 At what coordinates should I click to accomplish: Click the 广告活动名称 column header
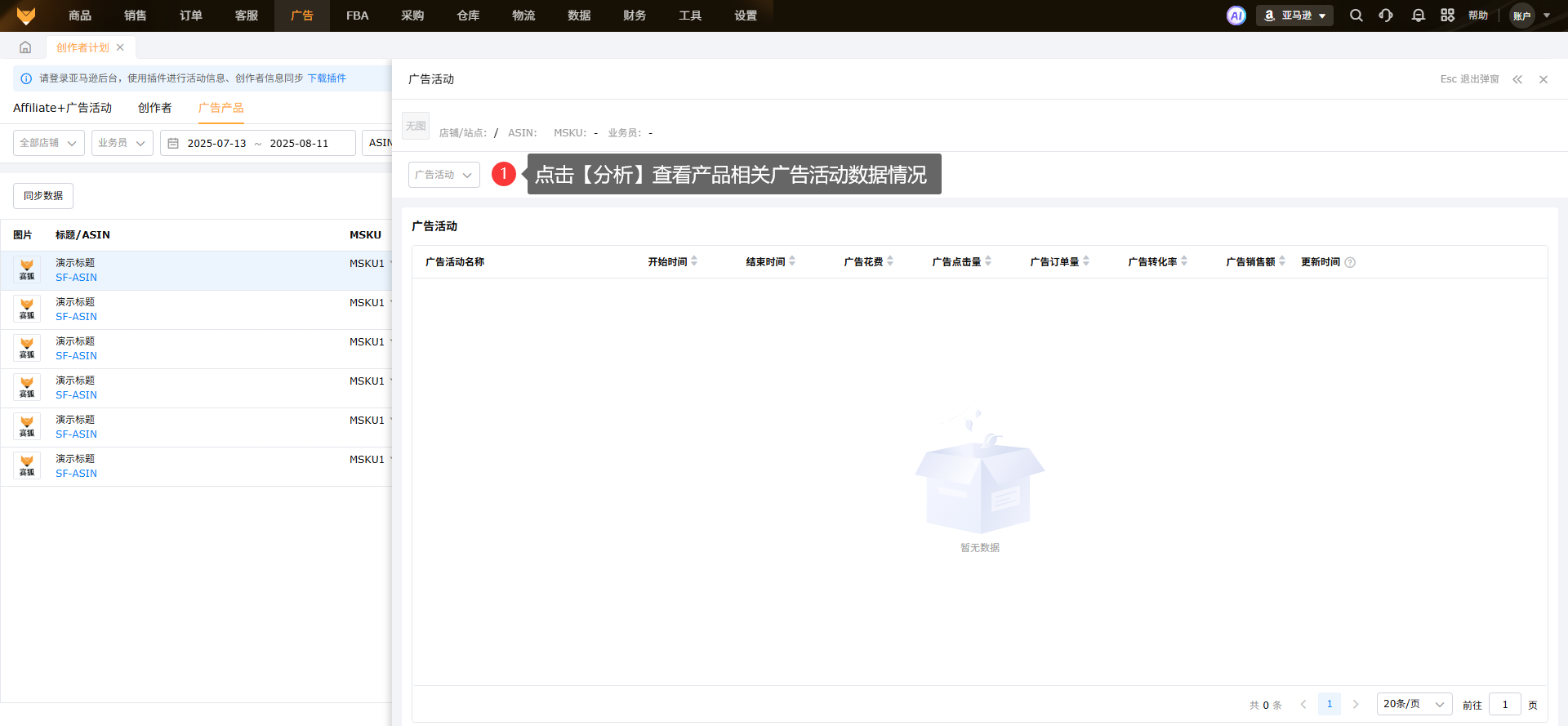455,262
